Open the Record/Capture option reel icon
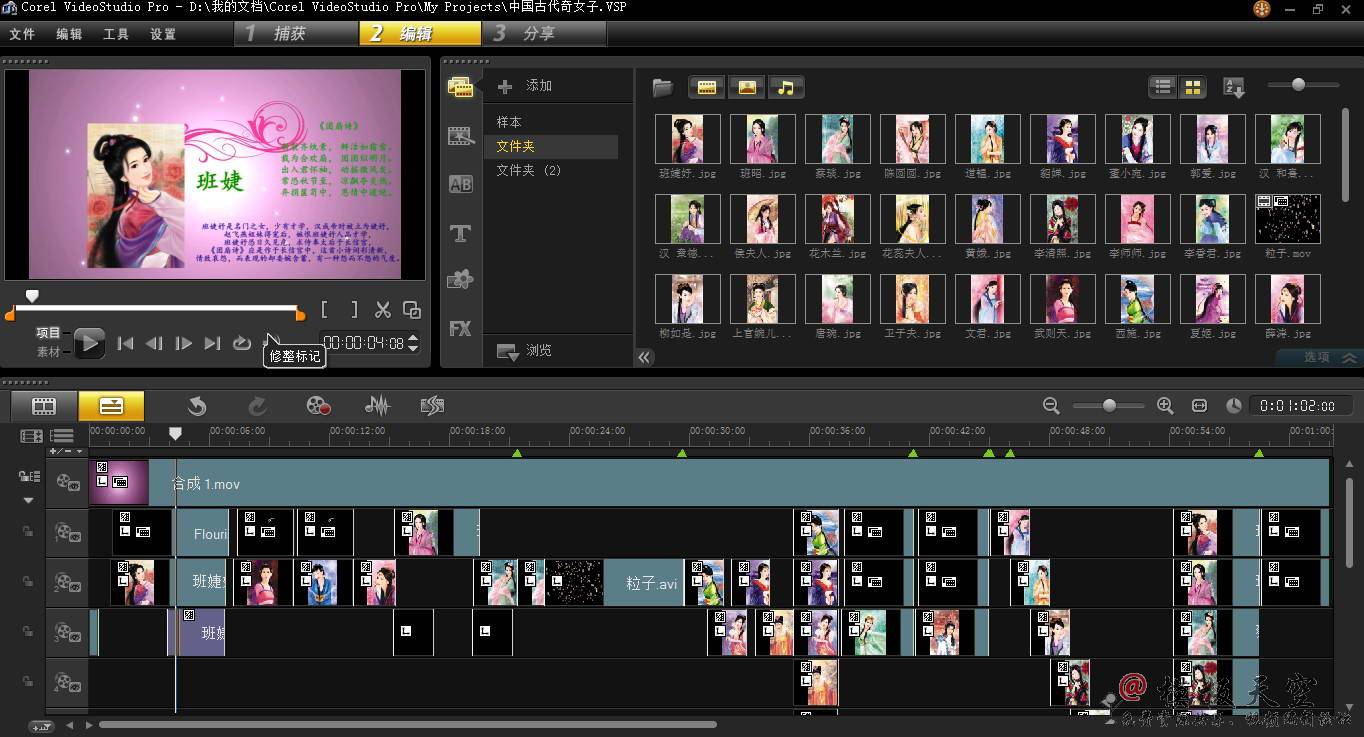The height and width of the screenshot is (737, 1364). coord(318,405)
